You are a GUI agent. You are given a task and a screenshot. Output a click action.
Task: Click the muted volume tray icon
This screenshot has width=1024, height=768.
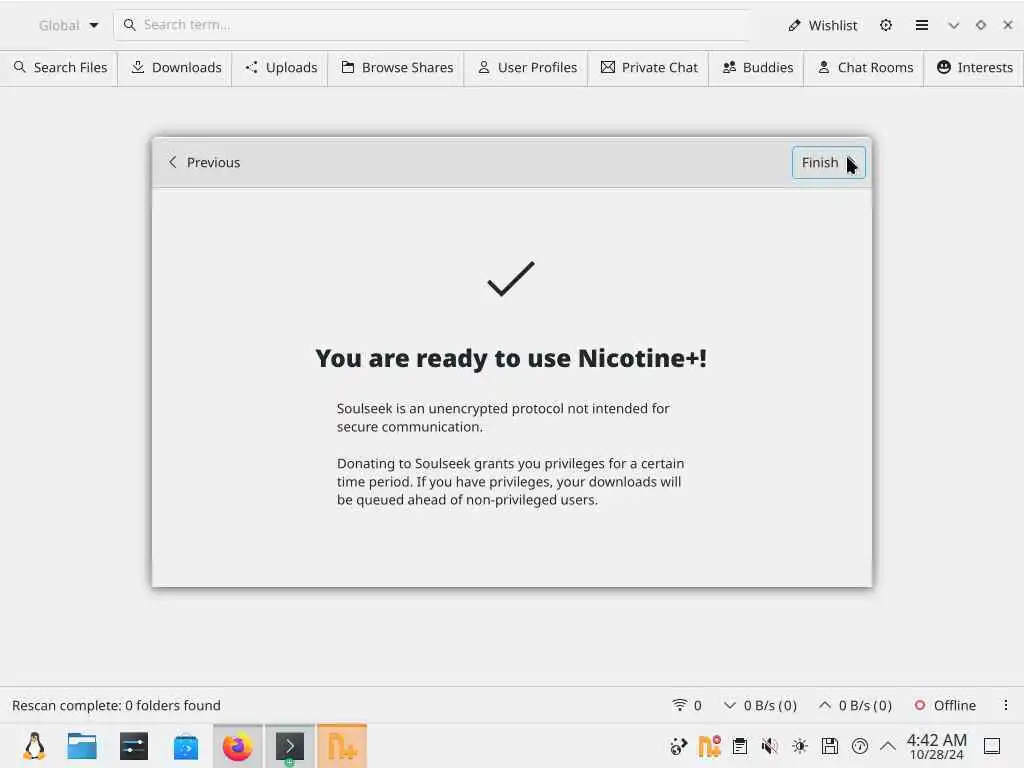769,746
